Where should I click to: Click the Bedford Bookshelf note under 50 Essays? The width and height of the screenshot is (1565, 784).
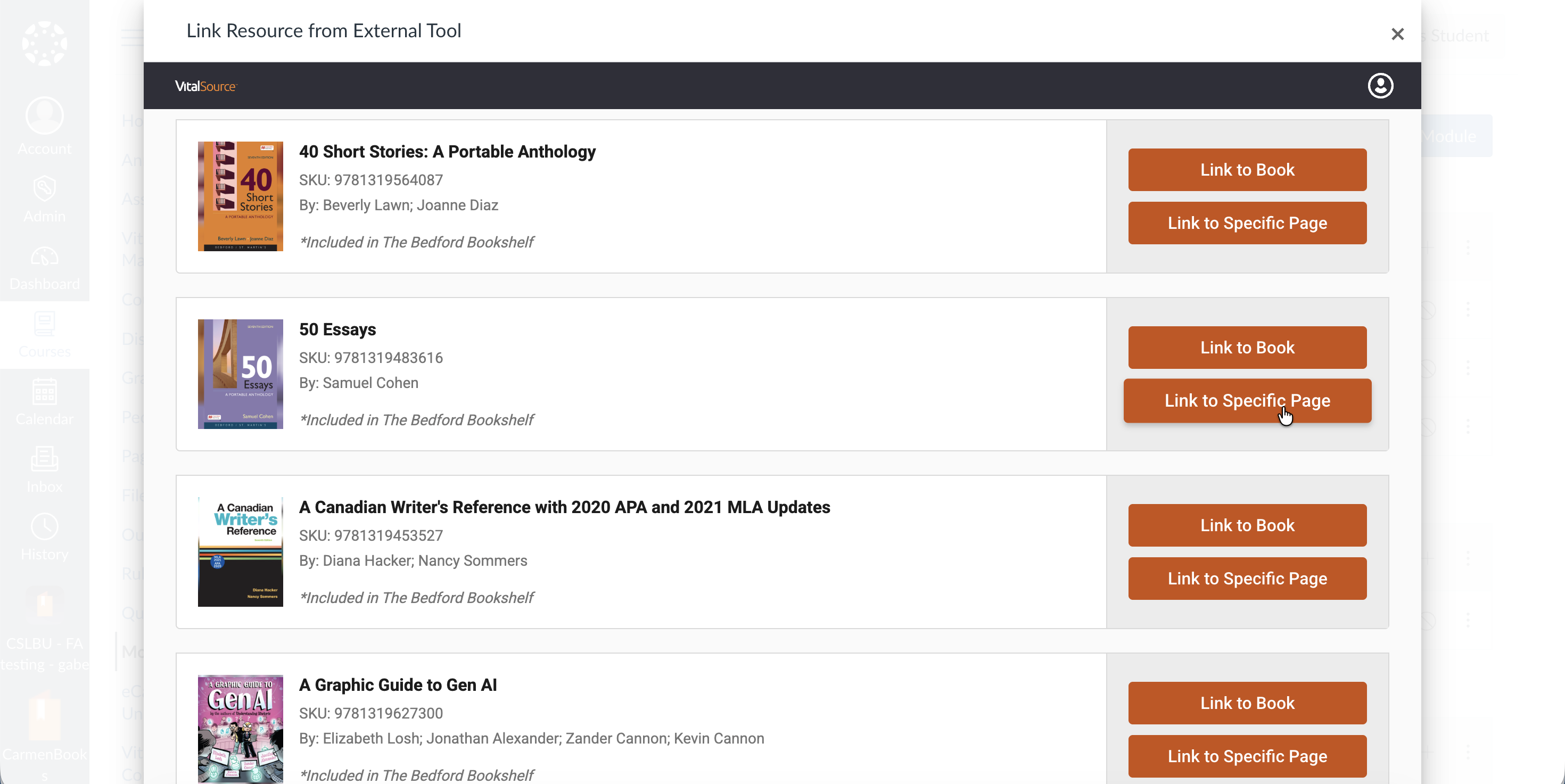pos(417,420)
